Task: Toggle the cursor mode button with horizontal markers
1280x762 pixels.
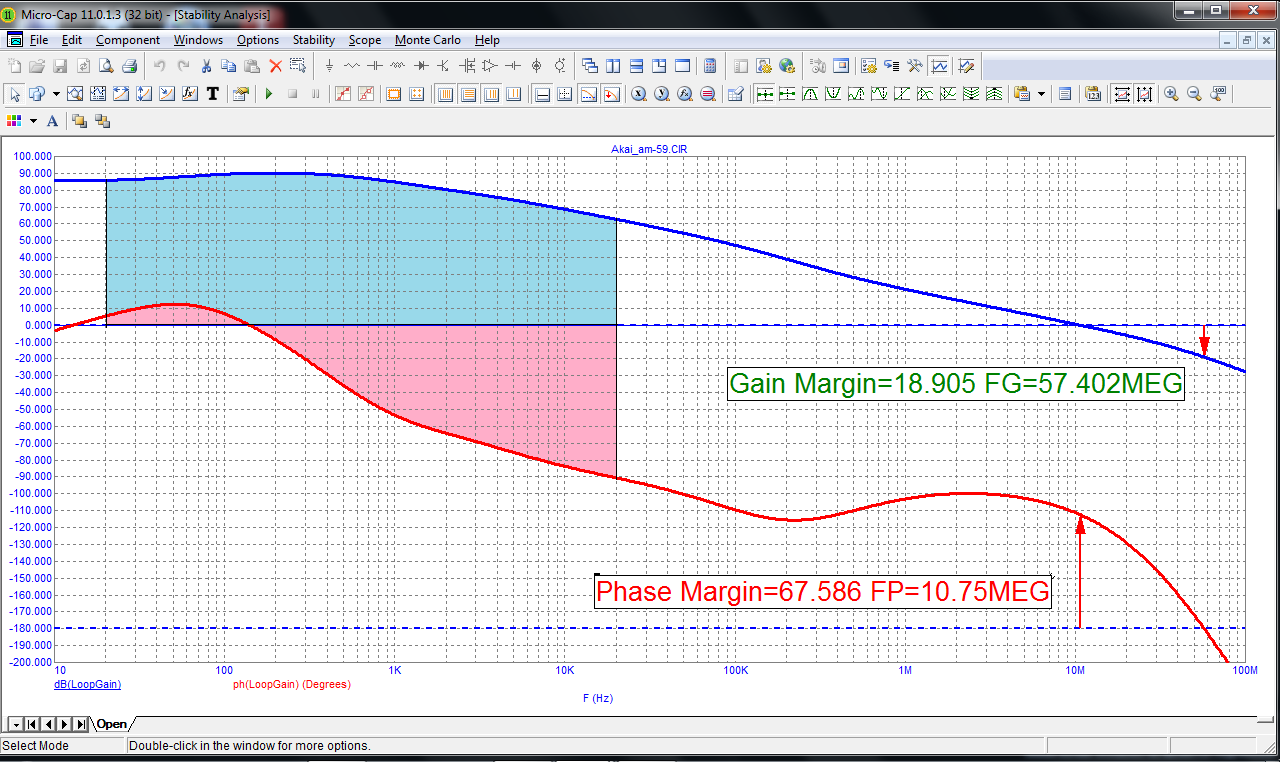Action: pos(765,94)
